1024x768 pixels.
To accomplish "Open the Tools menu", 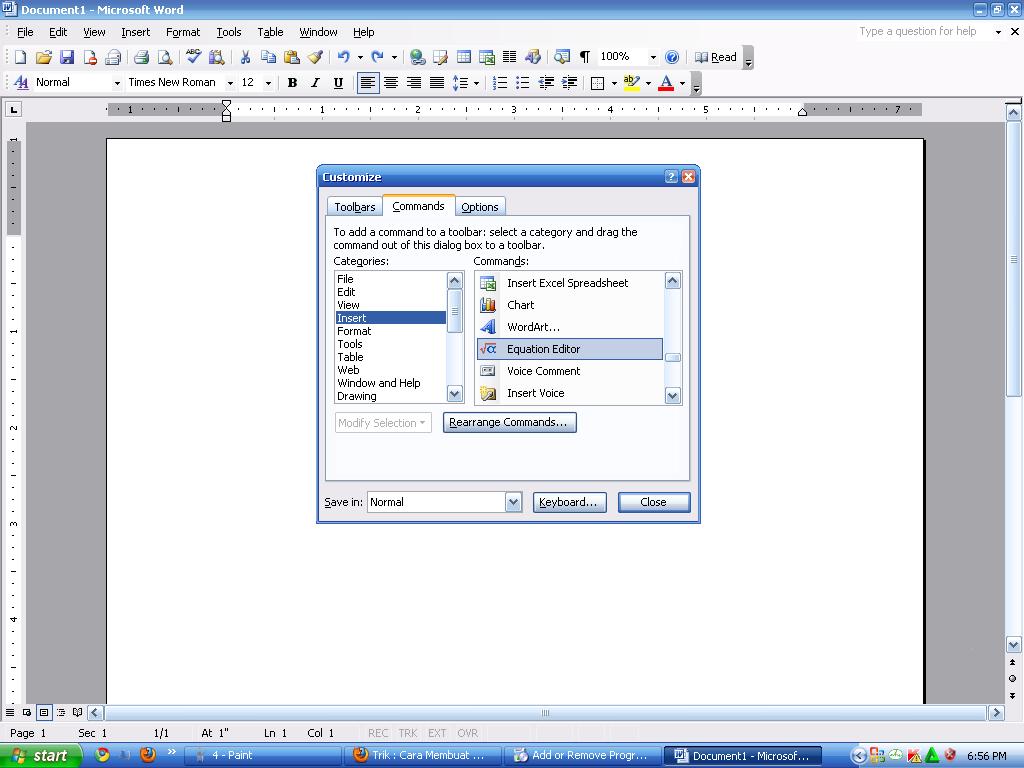I will tap(229, 32).
